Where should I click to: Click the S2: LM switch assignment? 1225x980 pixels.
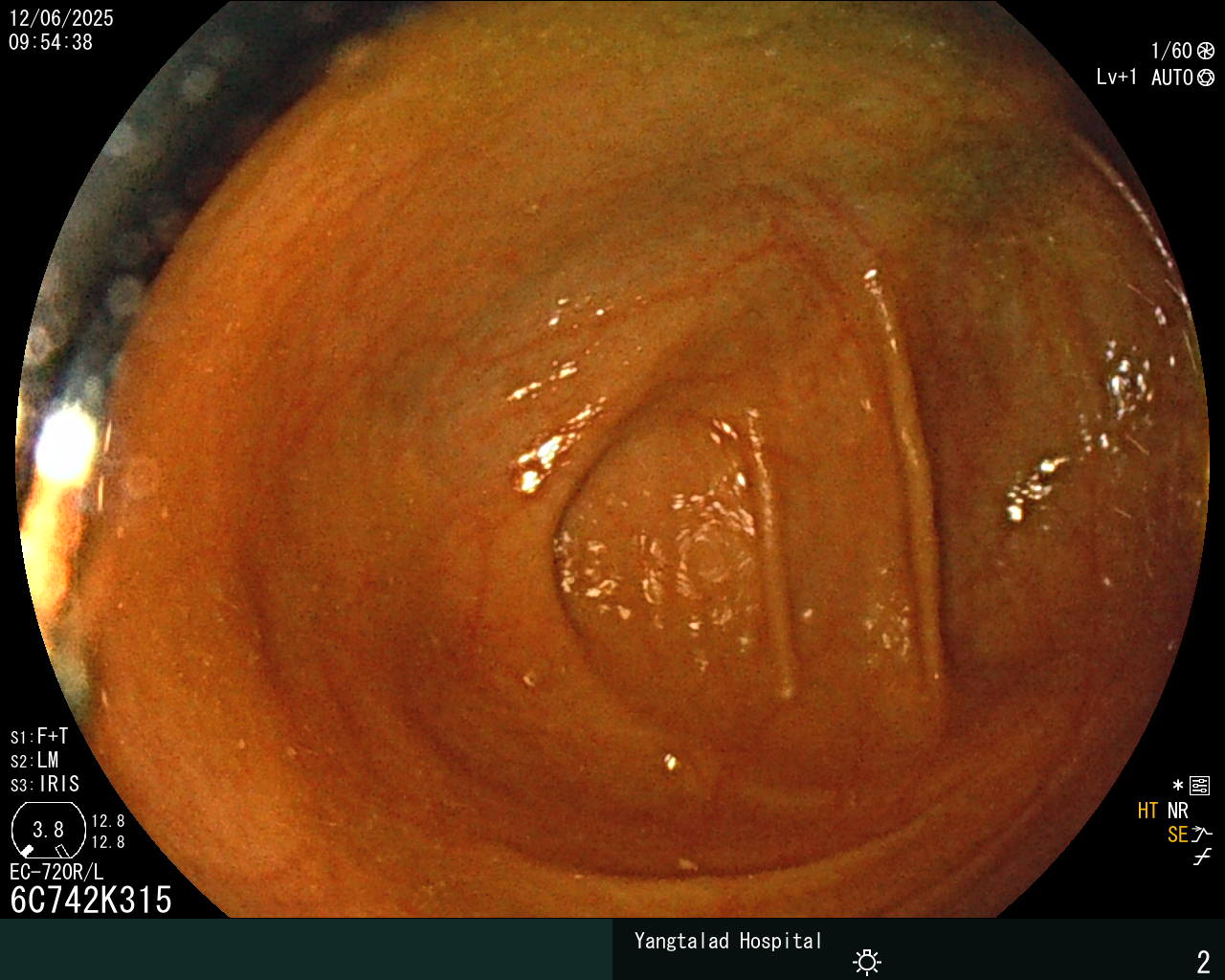(34, 760)
